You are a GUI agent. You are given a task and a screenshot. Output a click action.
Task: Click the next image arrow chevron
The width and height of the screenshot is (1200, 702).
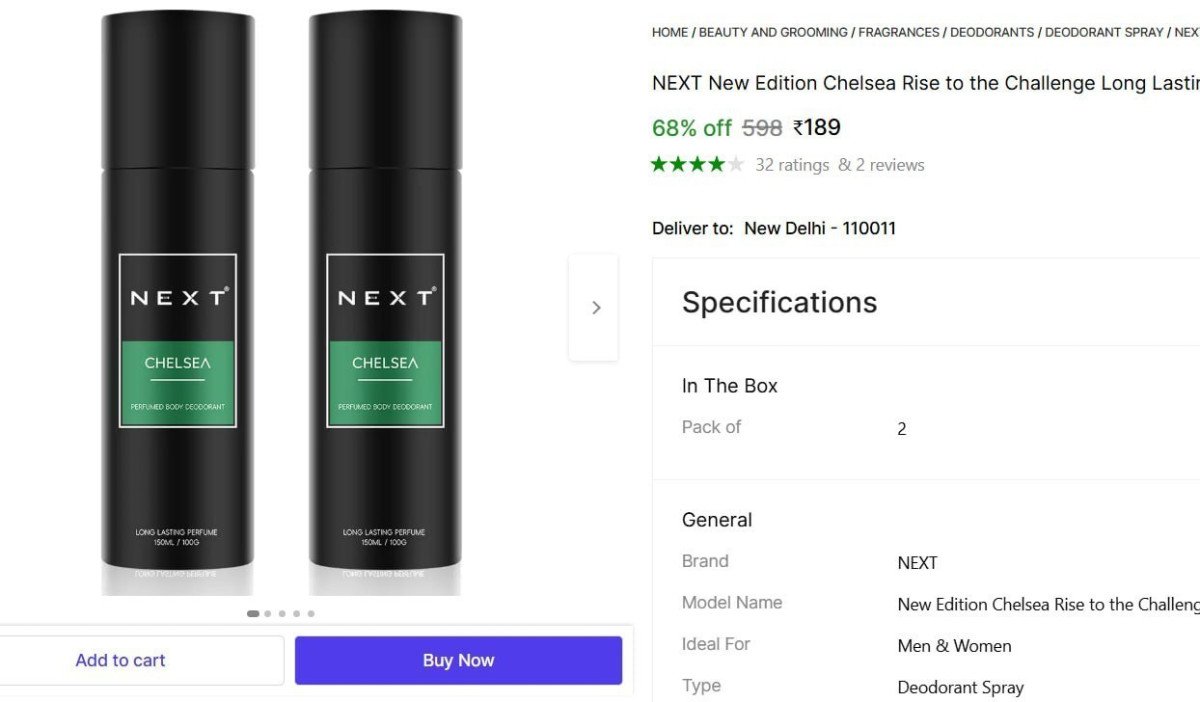(x=595, y=308)
